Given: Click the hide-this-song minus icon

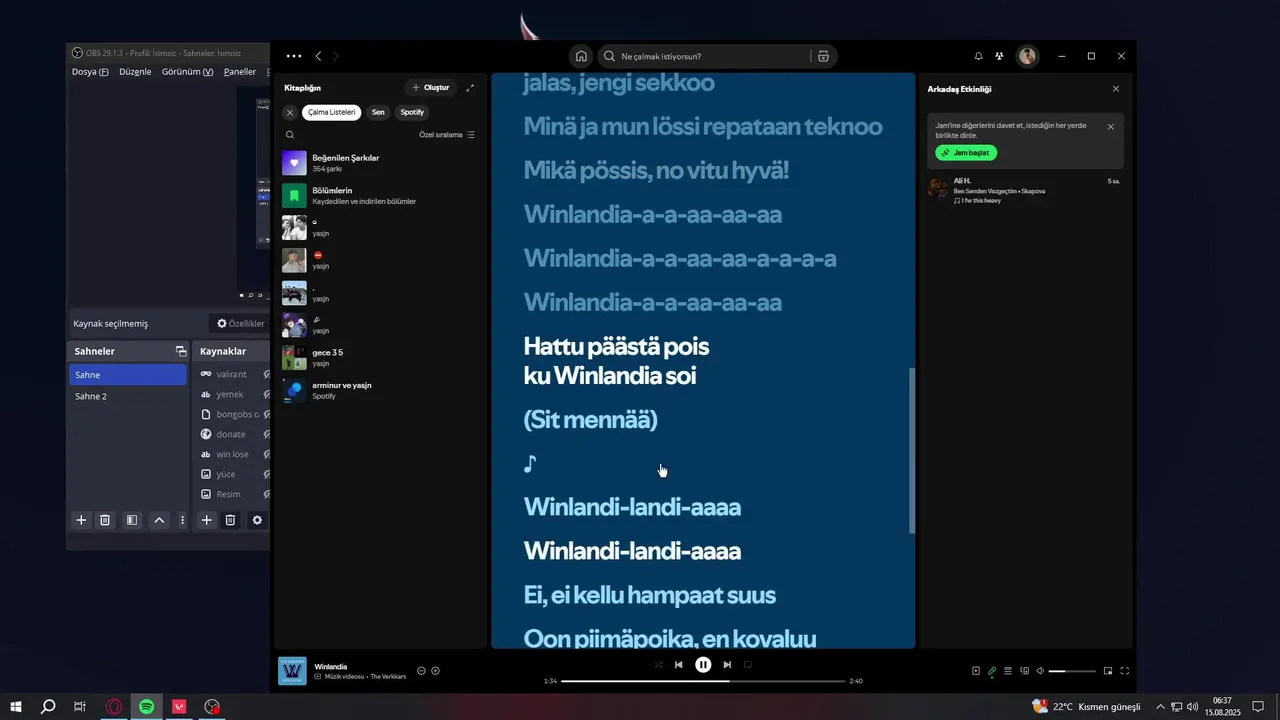Looking at the screenshot, I should pos(421,671).
